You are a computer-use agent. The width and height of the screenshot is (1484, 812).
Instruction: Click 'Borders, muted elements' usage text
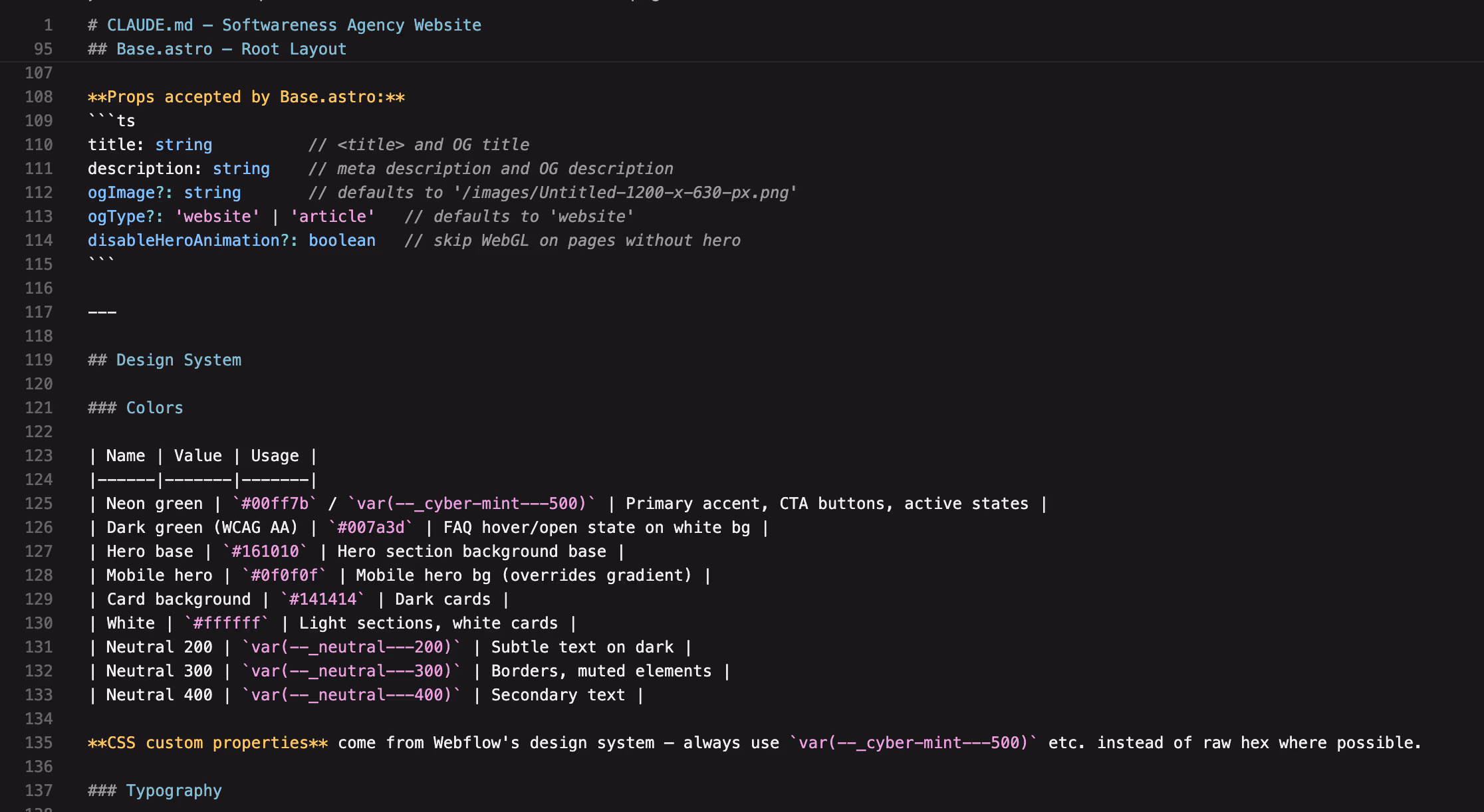(x=602, y=671)
